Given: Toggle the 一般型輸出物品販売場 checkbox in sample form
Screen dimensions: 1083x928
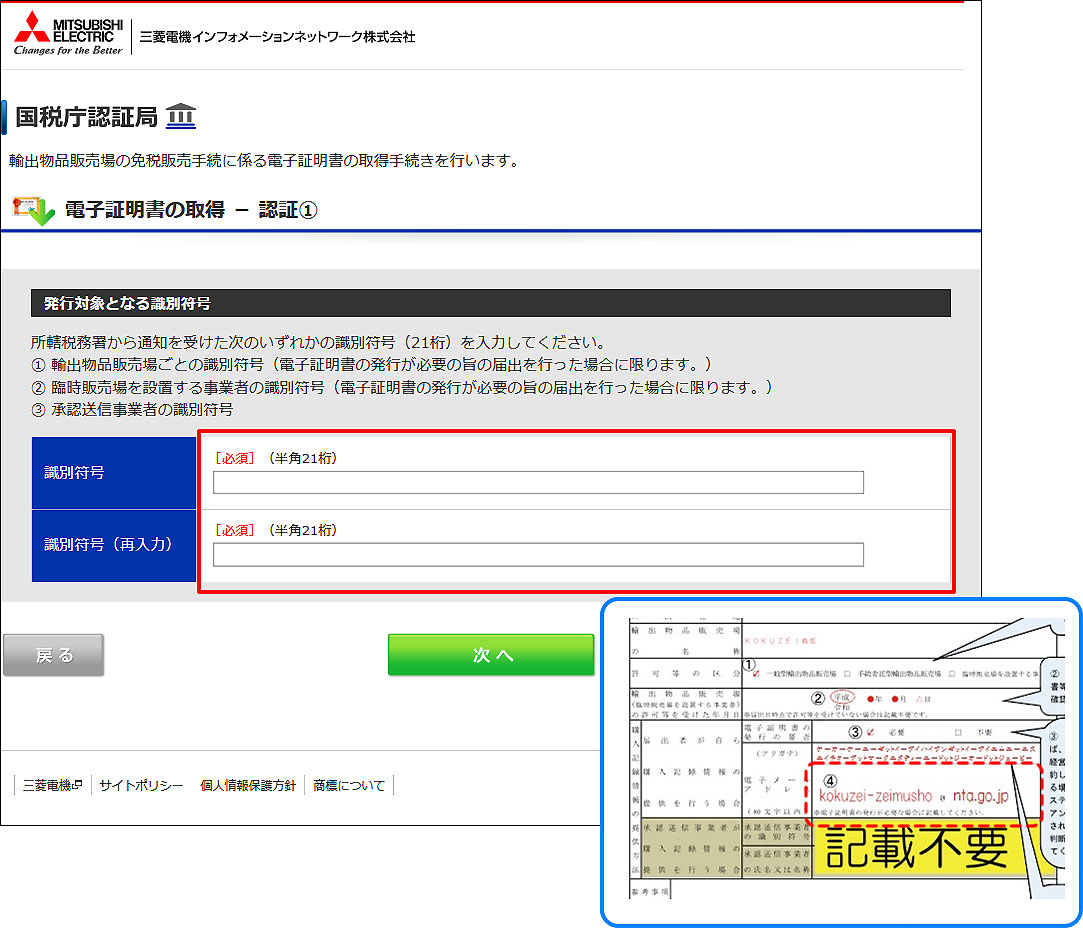Looking at the screenshot, I should tap(757, 674).
